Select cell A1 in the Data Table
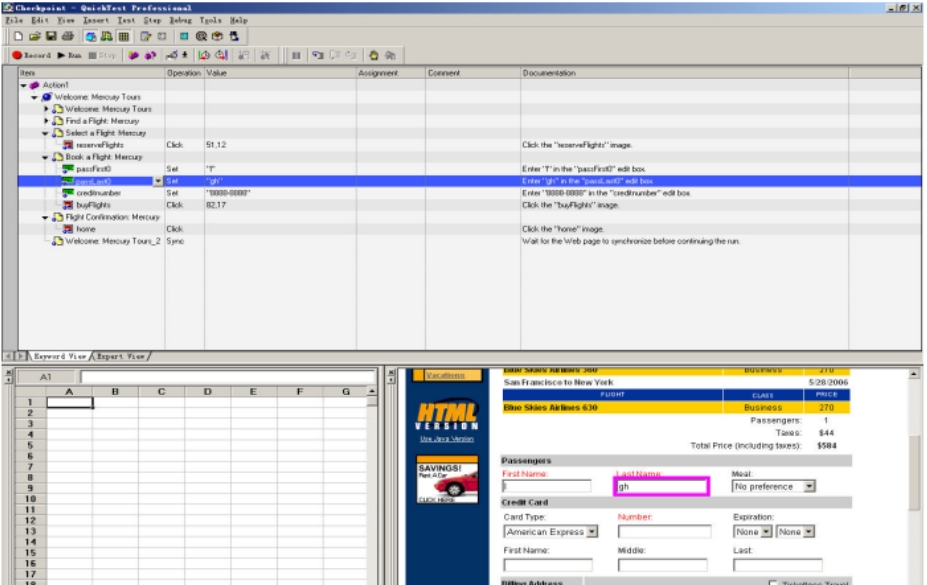 (69, 402)
